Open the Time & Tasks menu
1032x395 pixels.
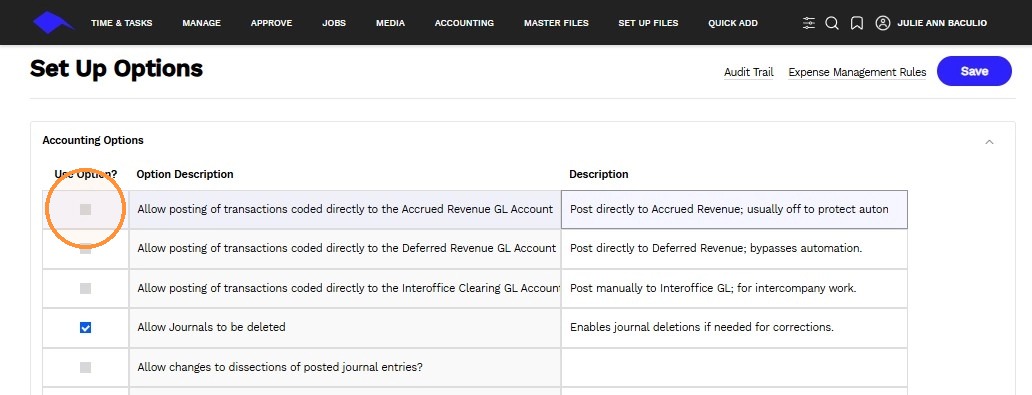click(122, 23)
